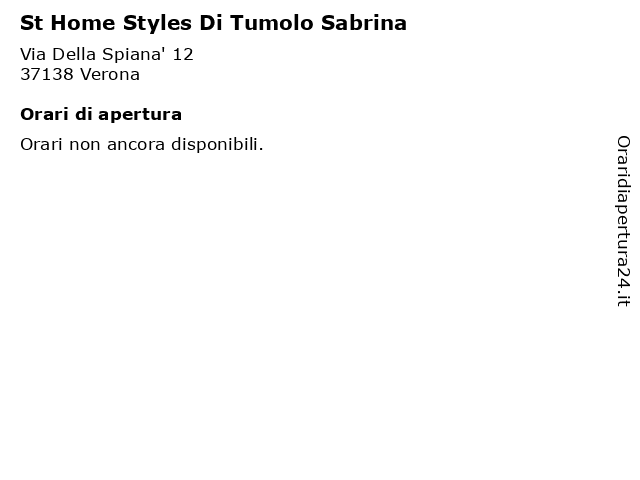The image size is (640, 480).
Task: Click the postal code 37138
Action: coord(47,74)
